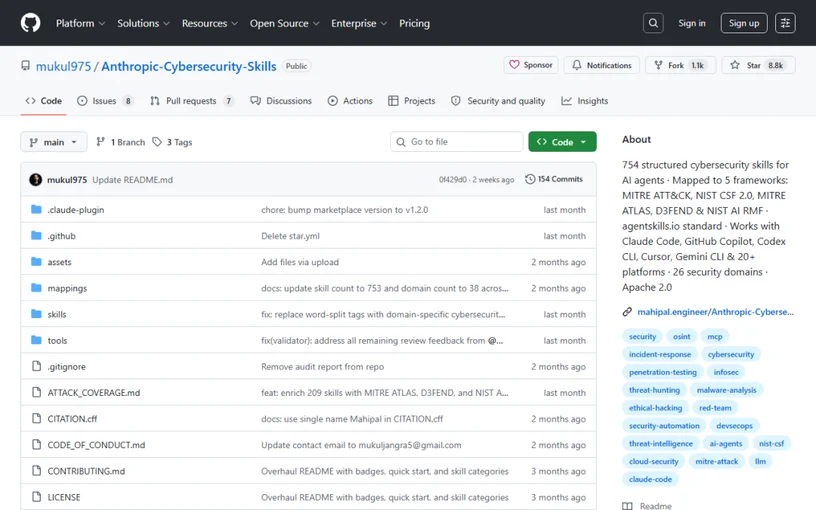Screen dimensions: 816x510
Task: Star the repository with the Star button
Action: point(758,65)
